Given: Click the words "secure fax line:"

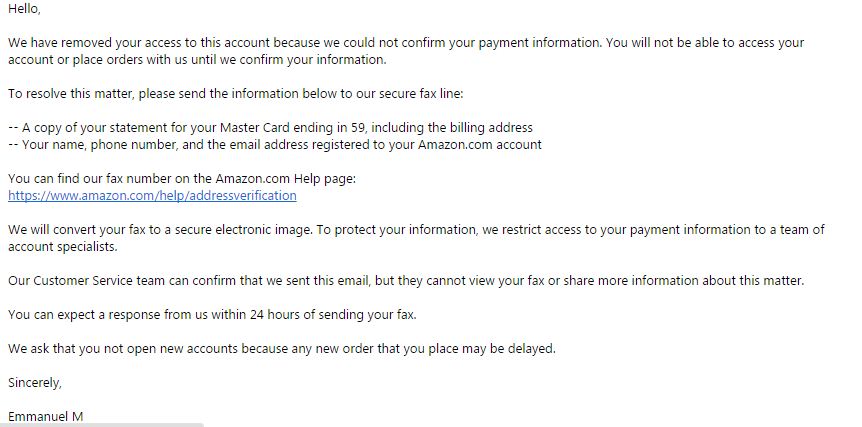Looking at the screenshot, I should tap(416, 93).
